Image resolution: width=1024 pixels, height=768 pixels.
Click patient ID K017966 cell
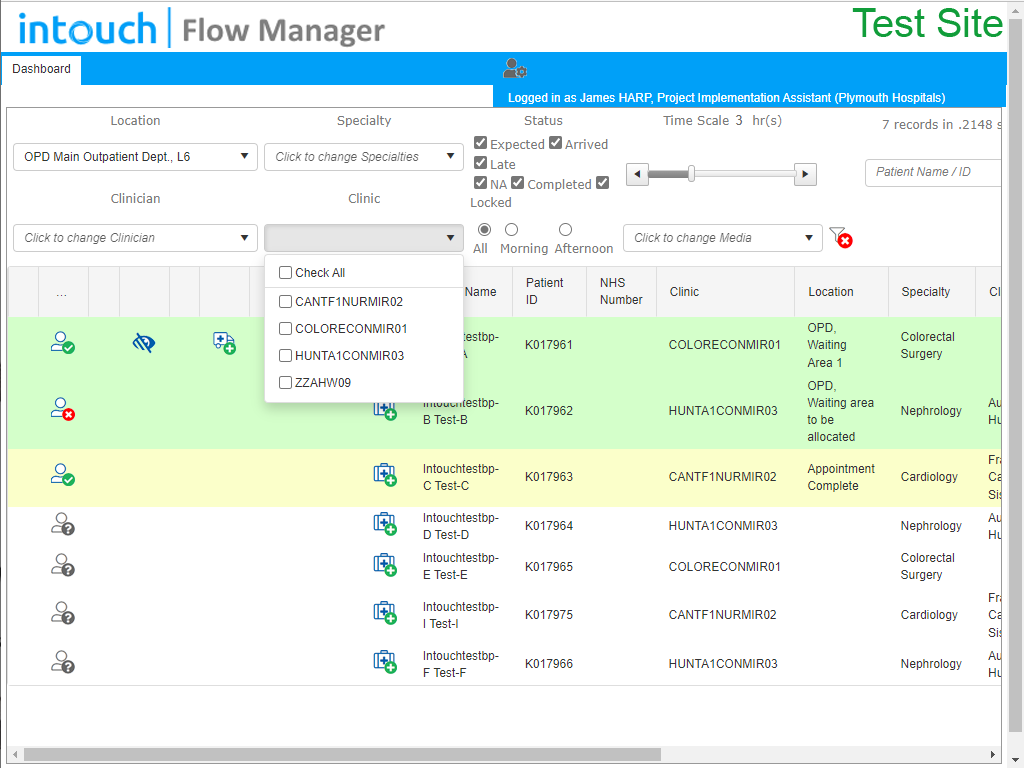pos(549,664)
